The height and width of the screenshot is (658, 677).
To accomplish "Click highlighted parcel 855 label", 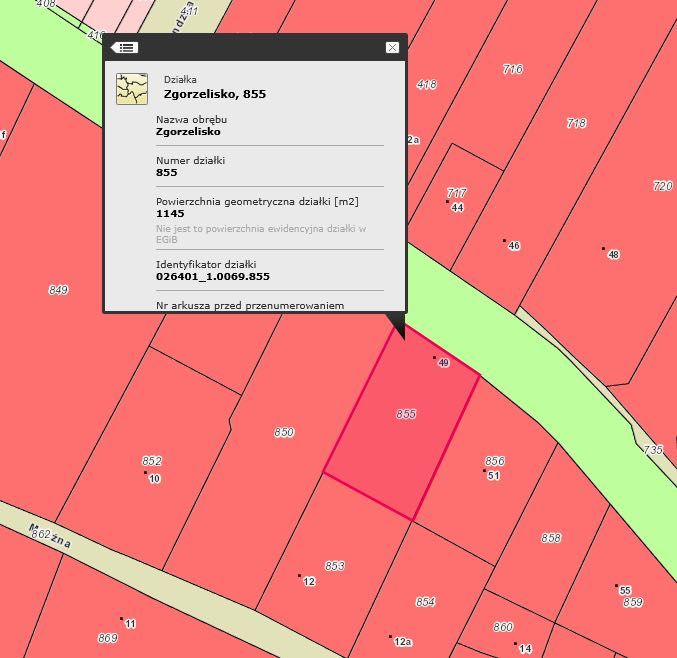I will pyautogui.click(x=406, y=414).
